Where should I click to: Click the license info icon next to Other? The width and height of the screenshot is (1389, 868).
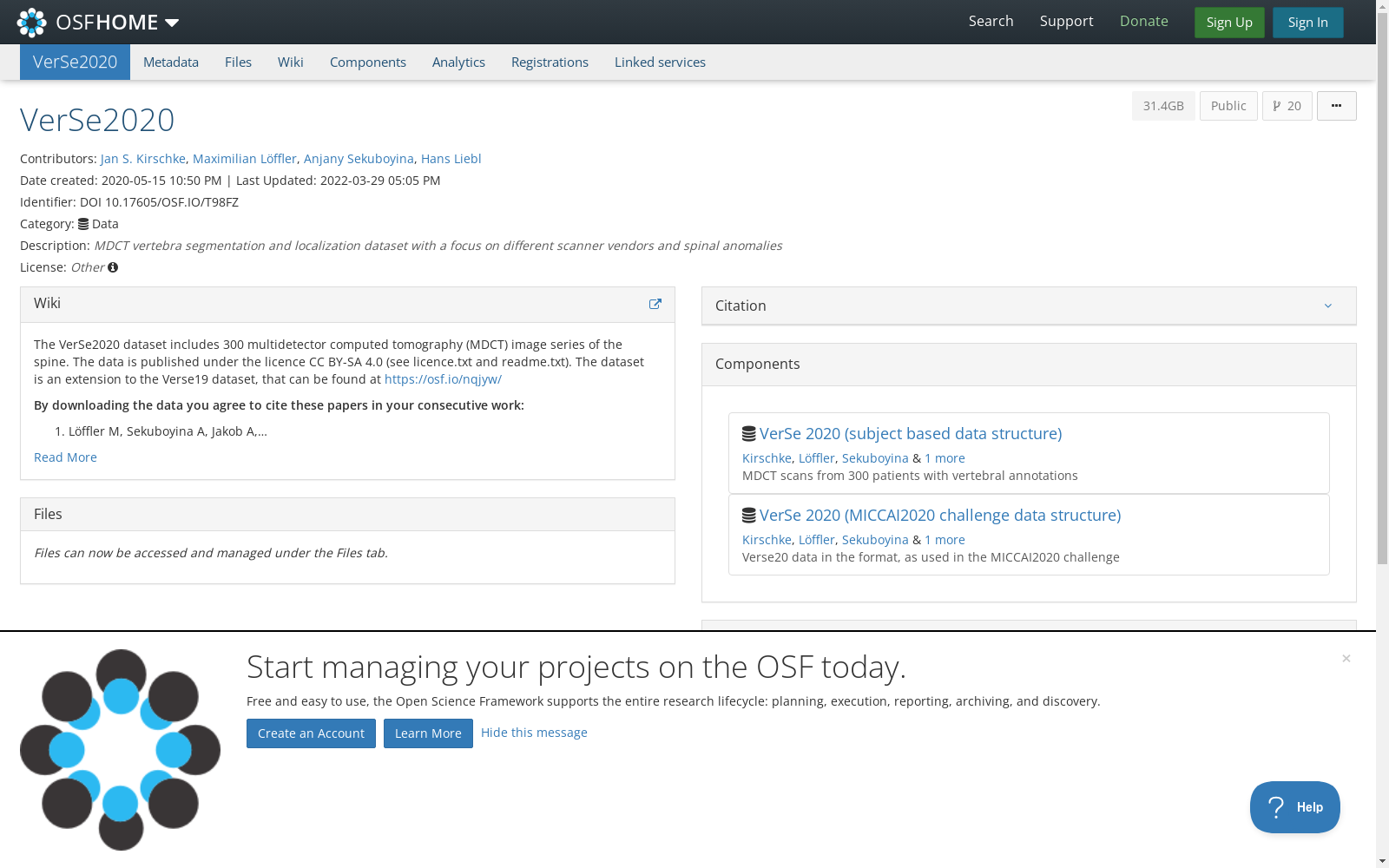click(x=113, y=267)
